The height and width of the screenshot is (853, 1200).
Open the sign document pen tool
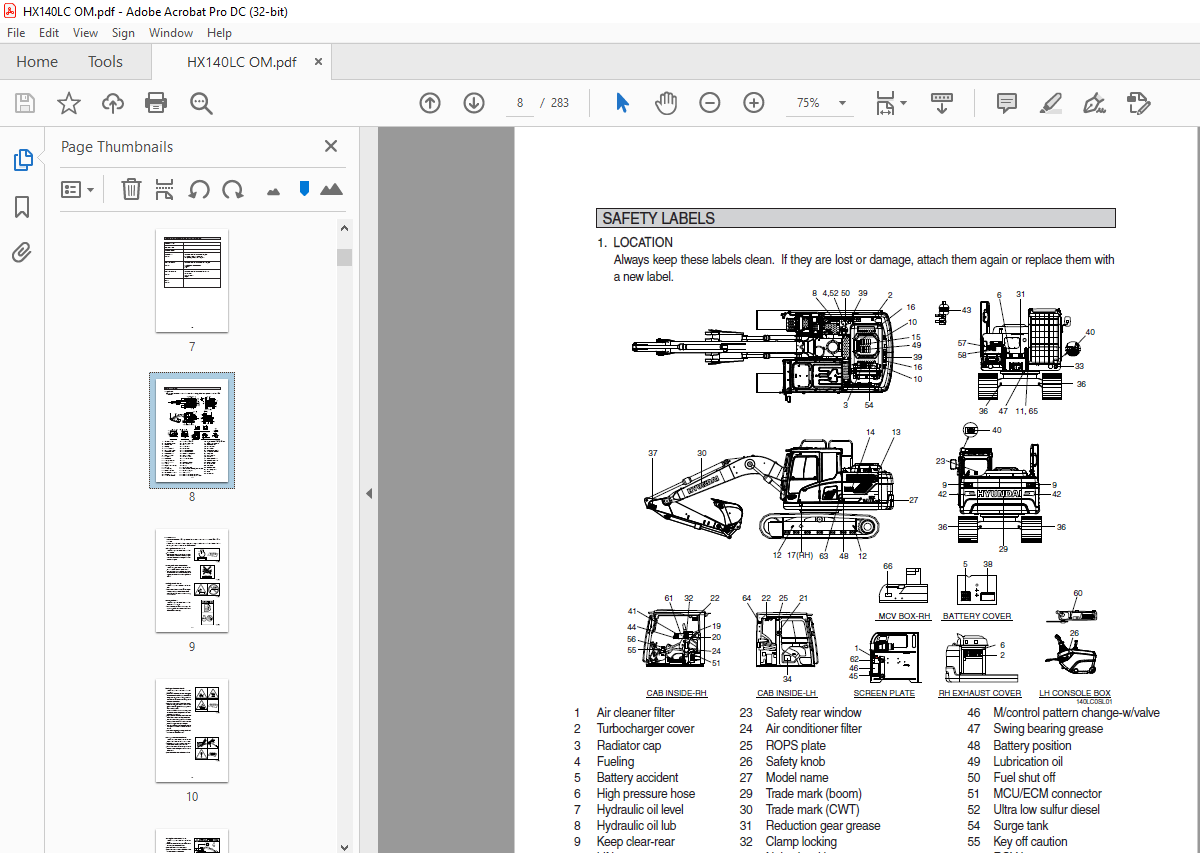tap(1094, 103)
